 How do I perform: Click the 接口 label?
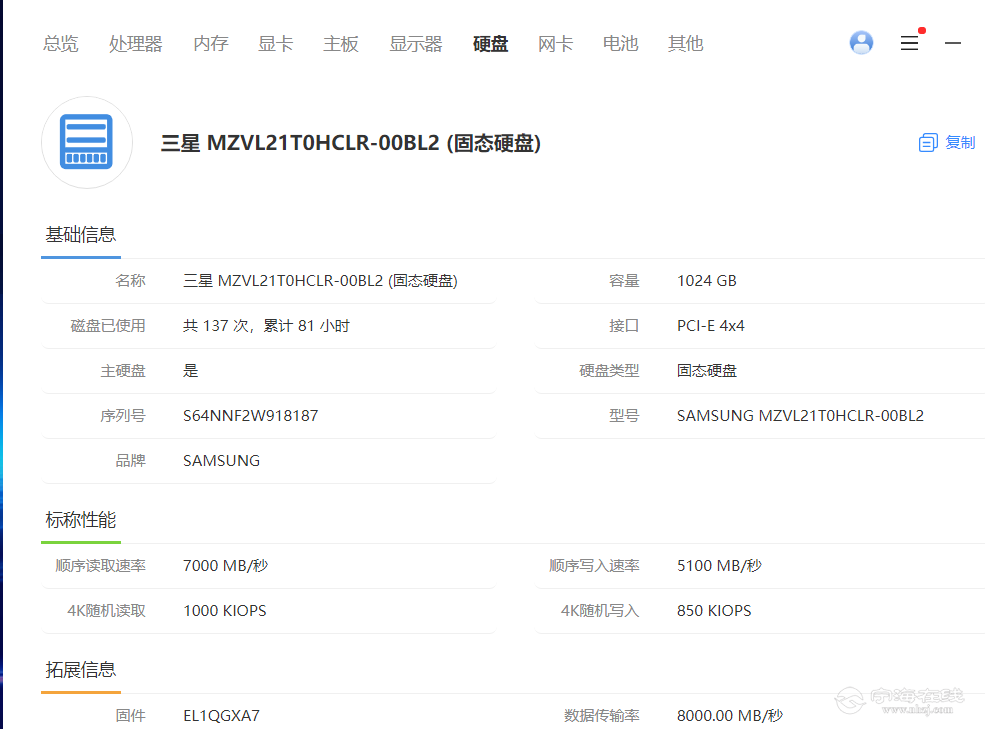[624, 326]
